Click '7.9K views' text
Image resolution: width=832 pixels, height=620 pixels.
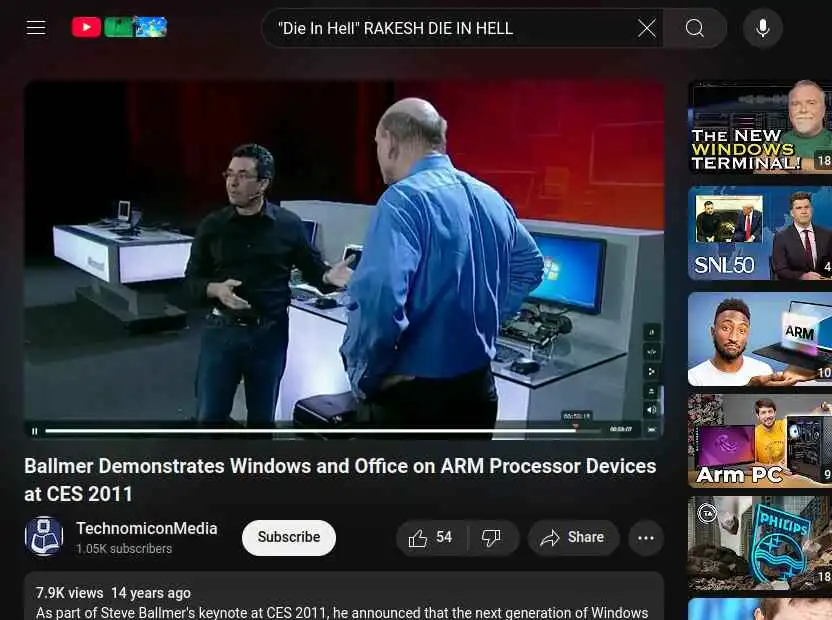70,593
